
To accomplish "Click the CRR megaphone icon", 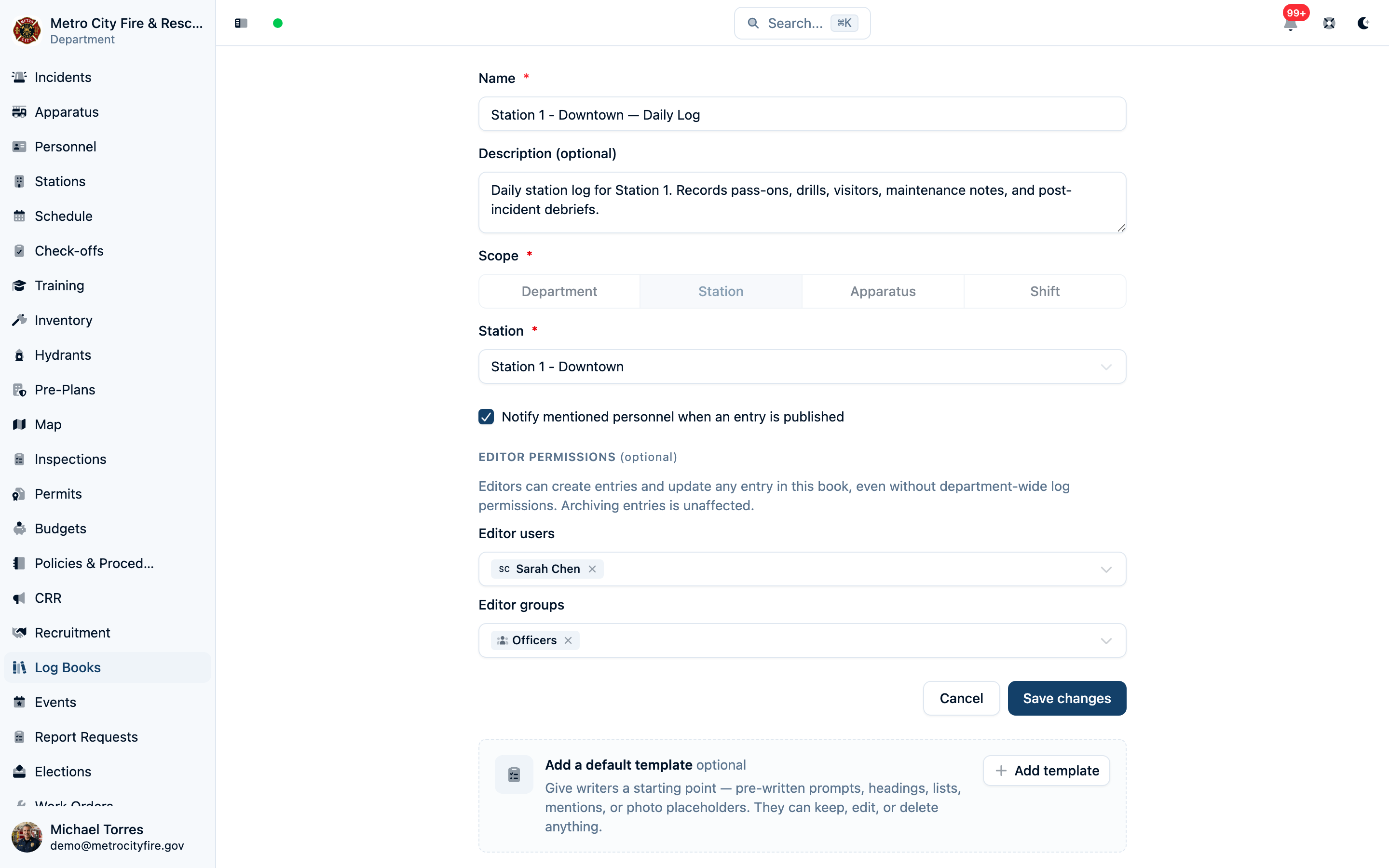I will (x=19, y=598).
